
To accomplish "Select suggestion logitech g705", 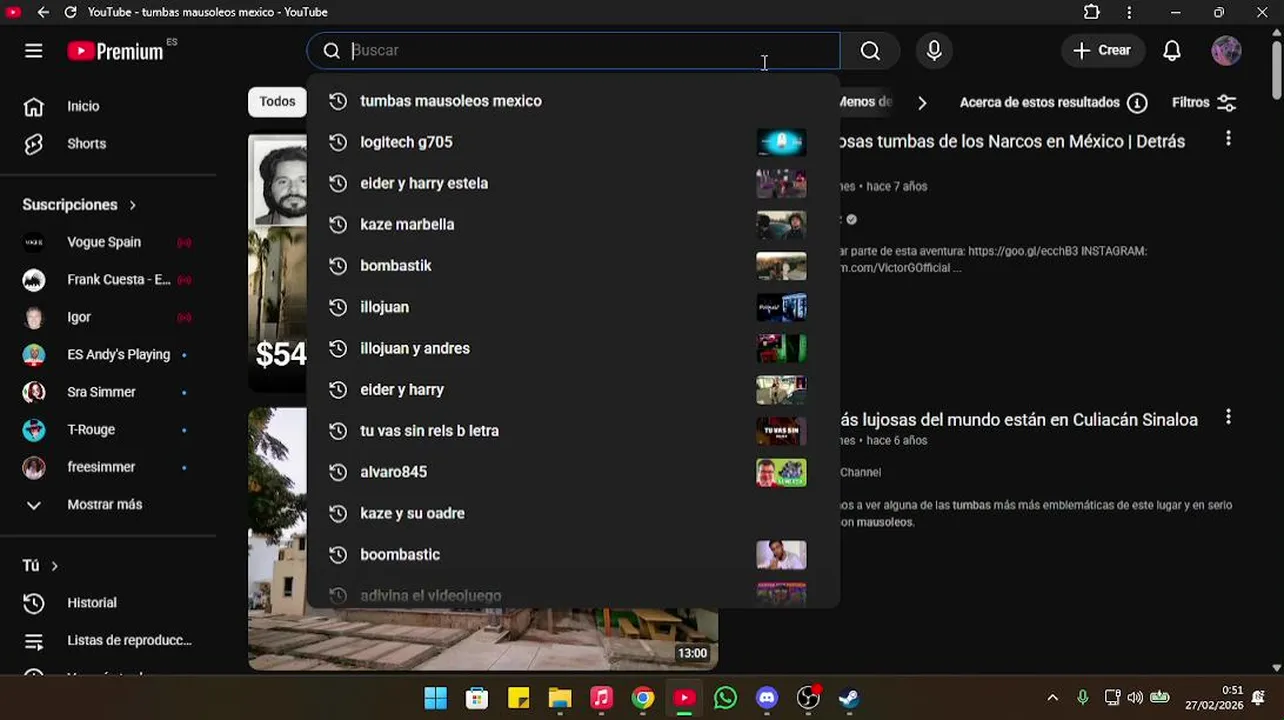I will click(x=573, y=142).
